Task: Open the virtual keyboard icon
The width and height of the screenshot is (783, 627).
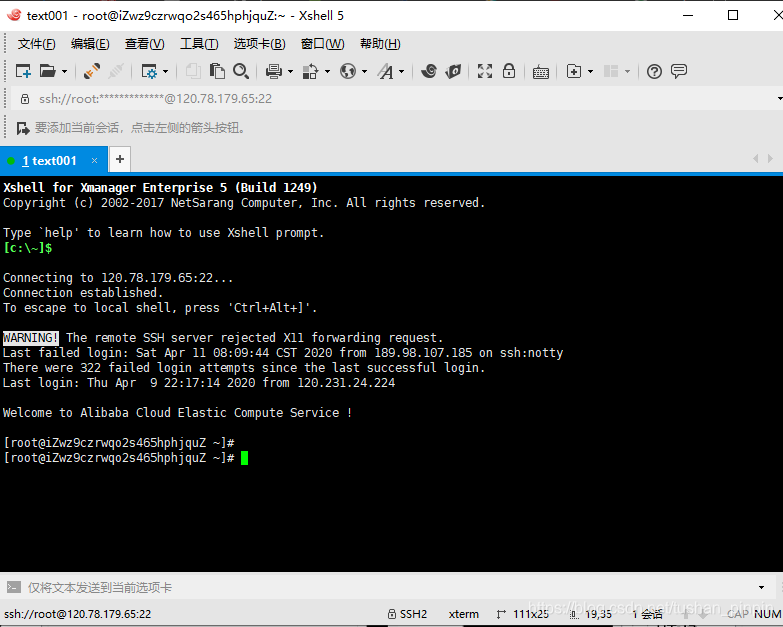Action: click(x=541, y=71)
